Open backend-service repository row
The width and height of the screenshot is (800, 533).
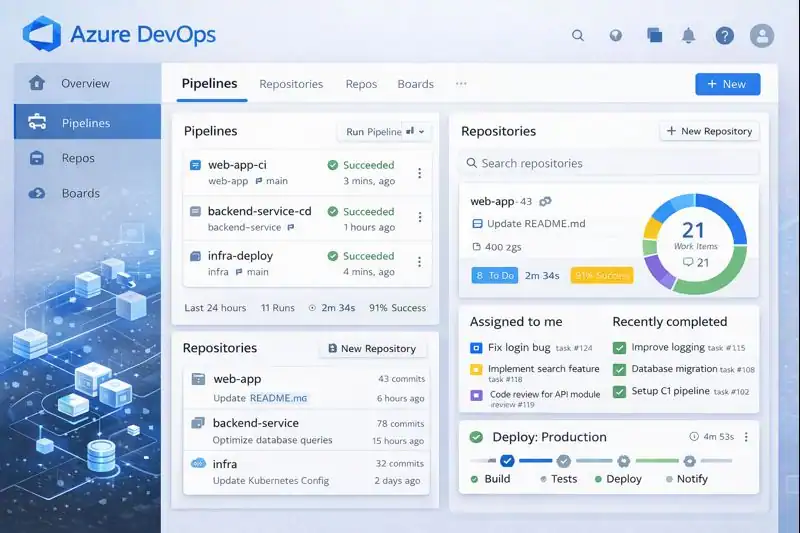(x=306, y=430)
